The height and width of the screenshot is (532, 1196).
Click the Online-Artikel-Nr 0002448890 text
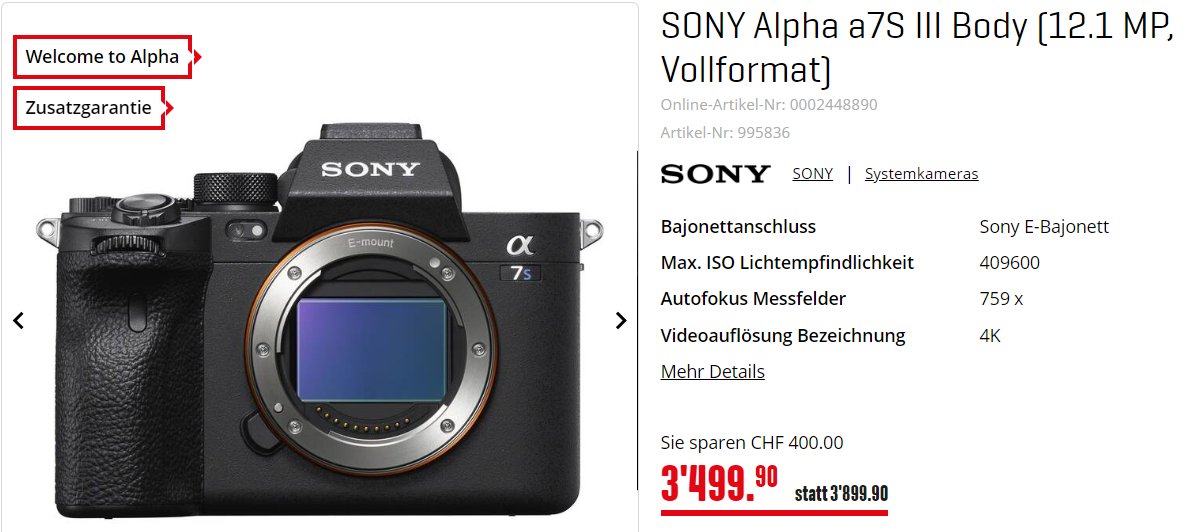pyautogui.click(x=769, y=105)
